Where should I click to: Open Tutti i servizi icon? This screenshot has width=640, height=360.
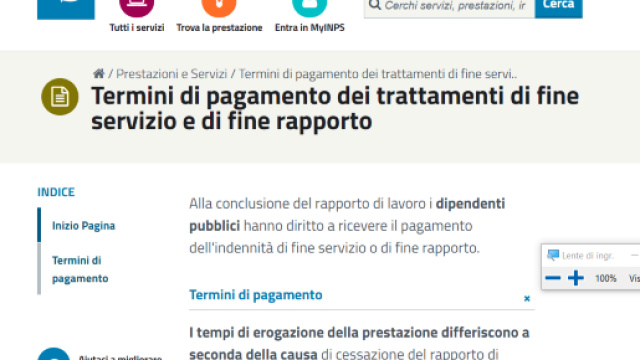[x=137, y=7]
